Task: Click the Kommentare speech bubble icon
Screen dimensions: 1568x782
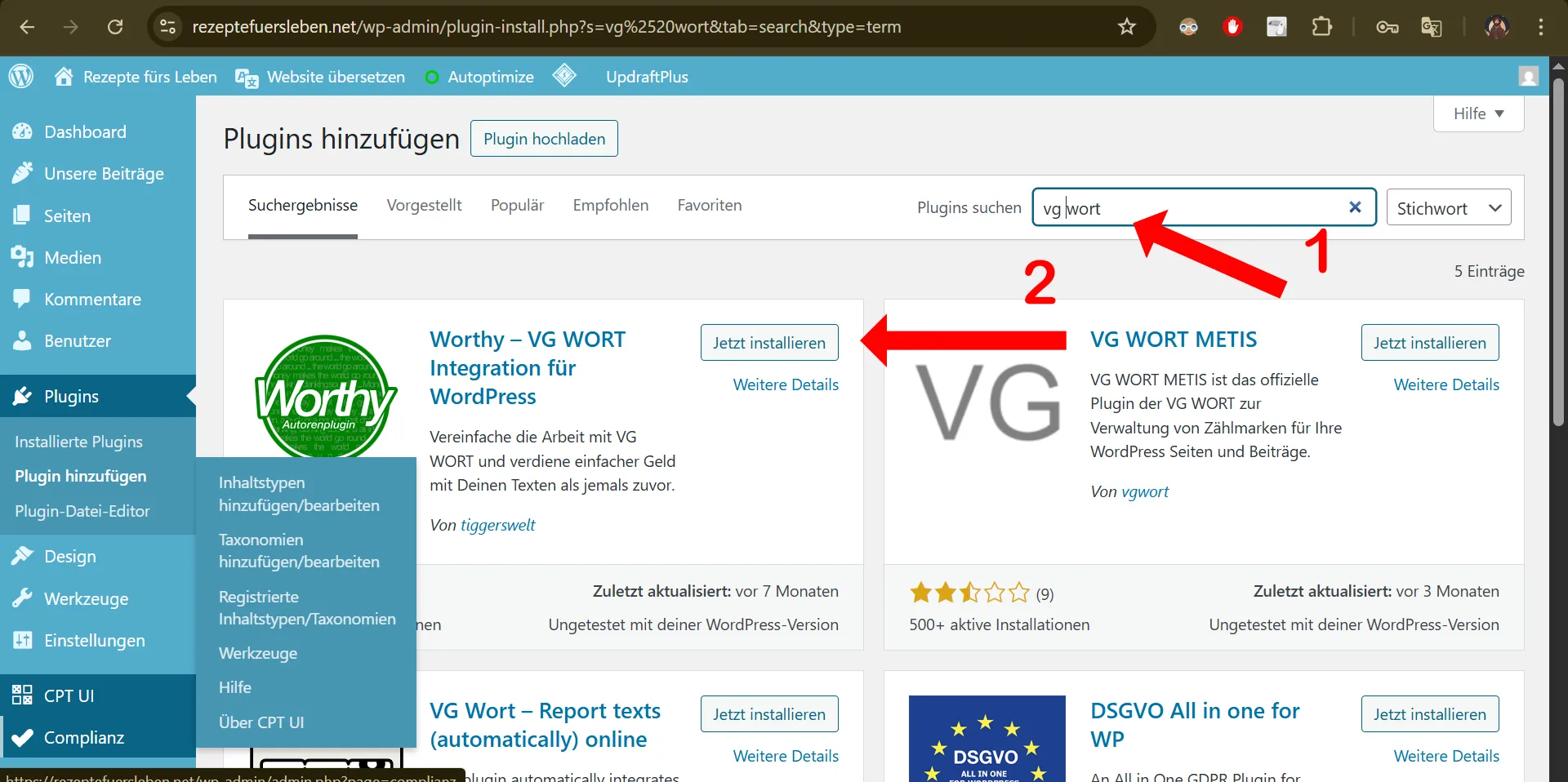Action: coord(22,299)
